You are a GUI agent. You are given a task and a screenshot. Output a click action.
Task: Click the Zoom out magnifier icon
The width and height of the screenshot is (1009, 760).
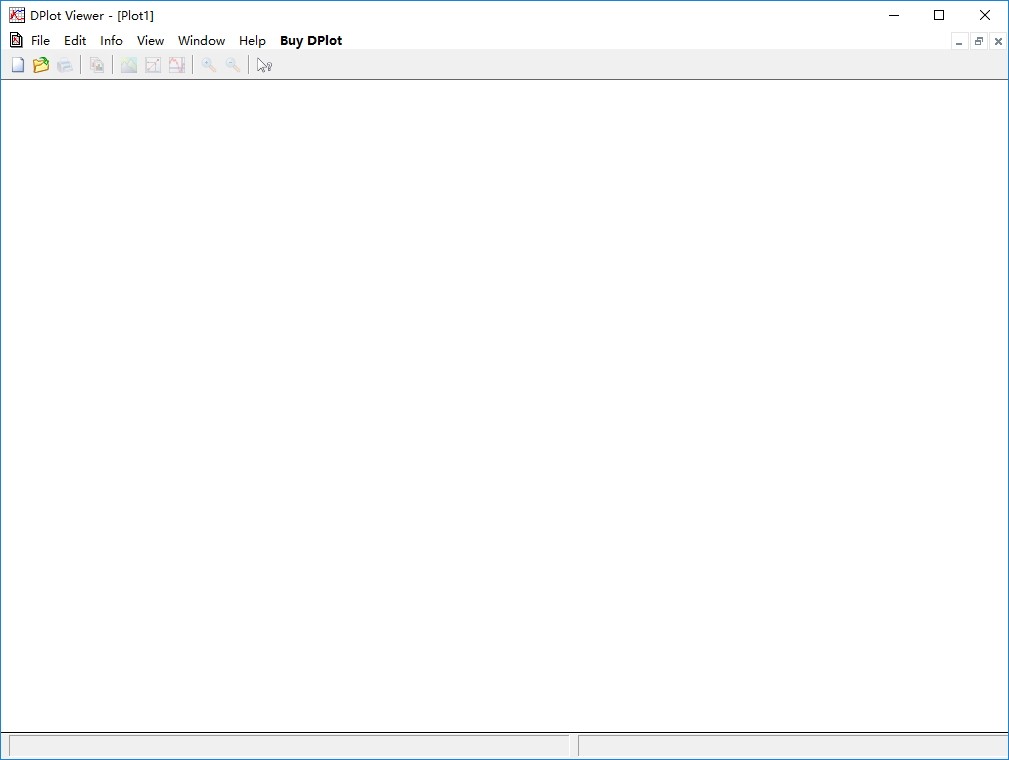click(x=233, y=65)
